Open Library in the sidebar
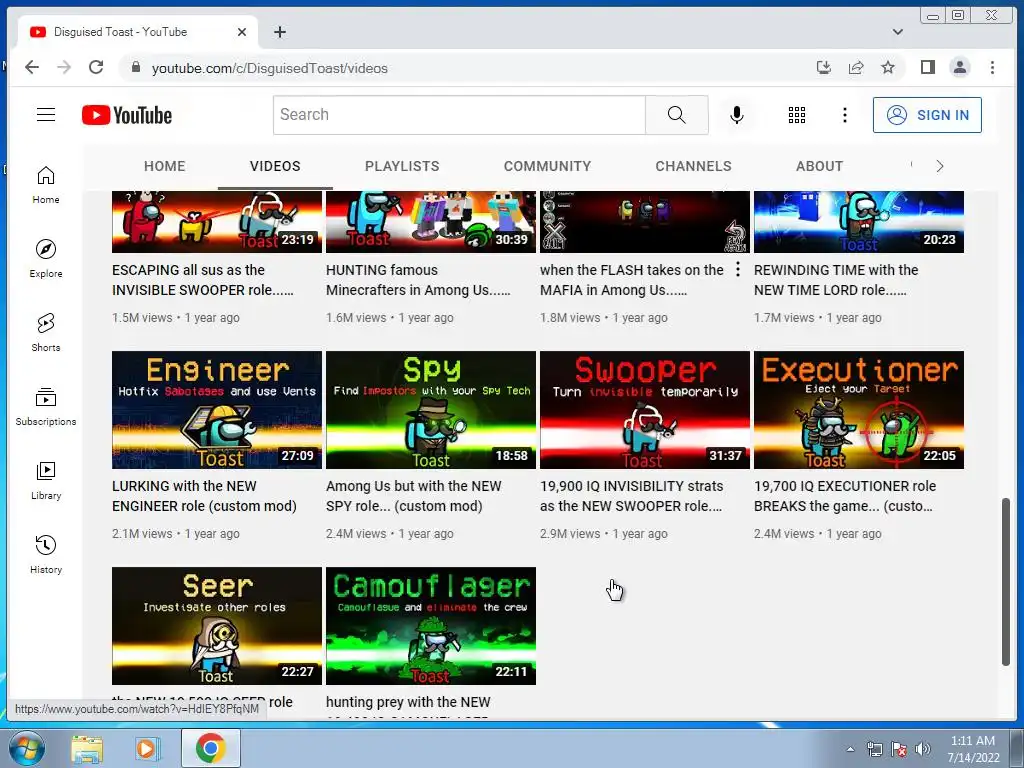 pos(46,481)
